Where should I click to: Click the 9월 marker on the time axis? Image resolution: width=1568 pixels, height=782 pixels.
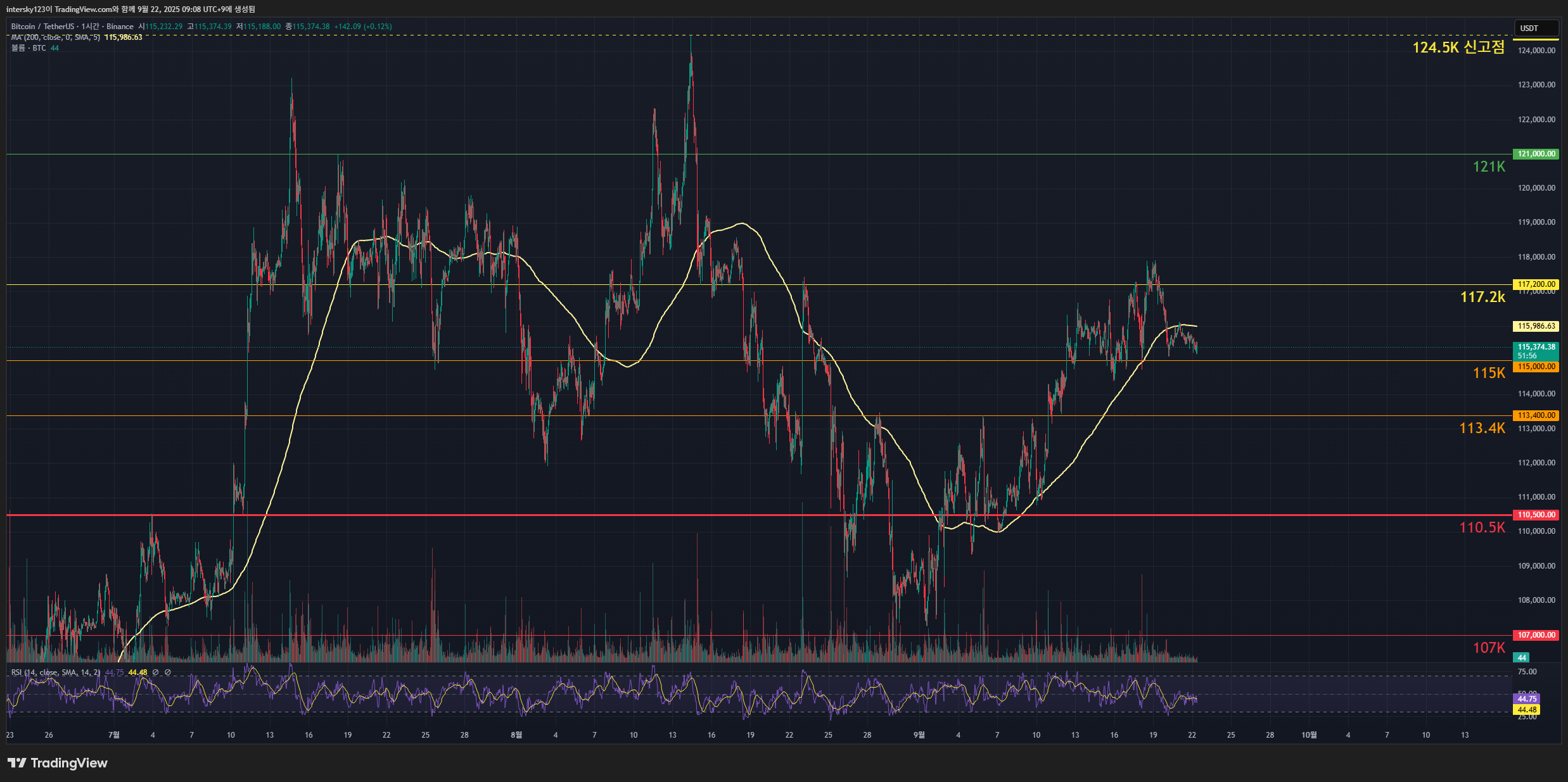click(x=919, y=735)
